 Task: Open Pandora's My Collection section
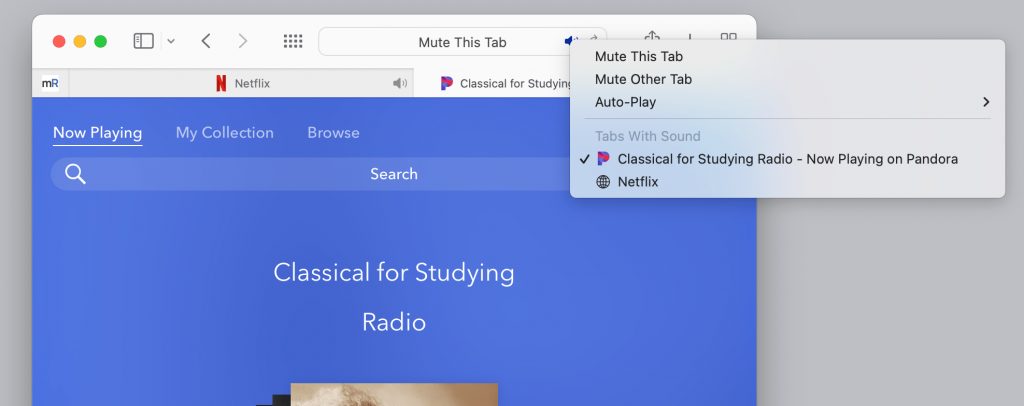click(x=225, y=133)
